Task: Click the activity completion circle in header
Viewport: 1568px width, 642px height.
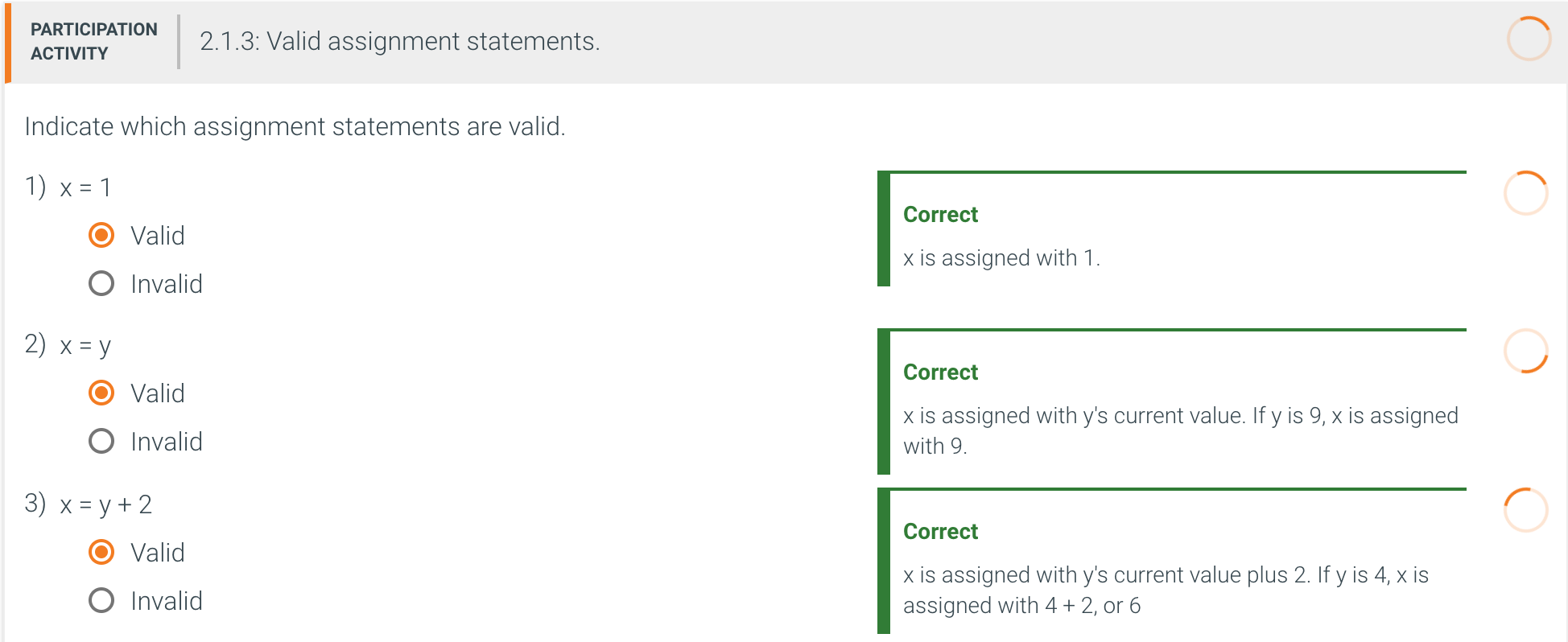Action: coord(1529,39)
